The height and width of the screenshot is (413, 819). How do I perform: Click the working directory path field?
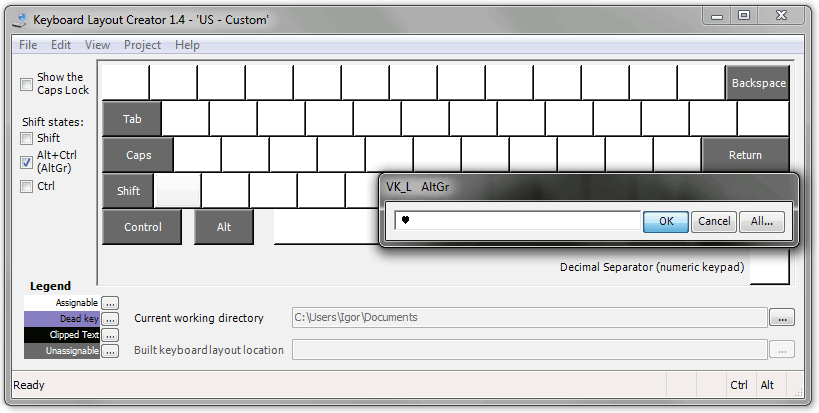[529, 317]
